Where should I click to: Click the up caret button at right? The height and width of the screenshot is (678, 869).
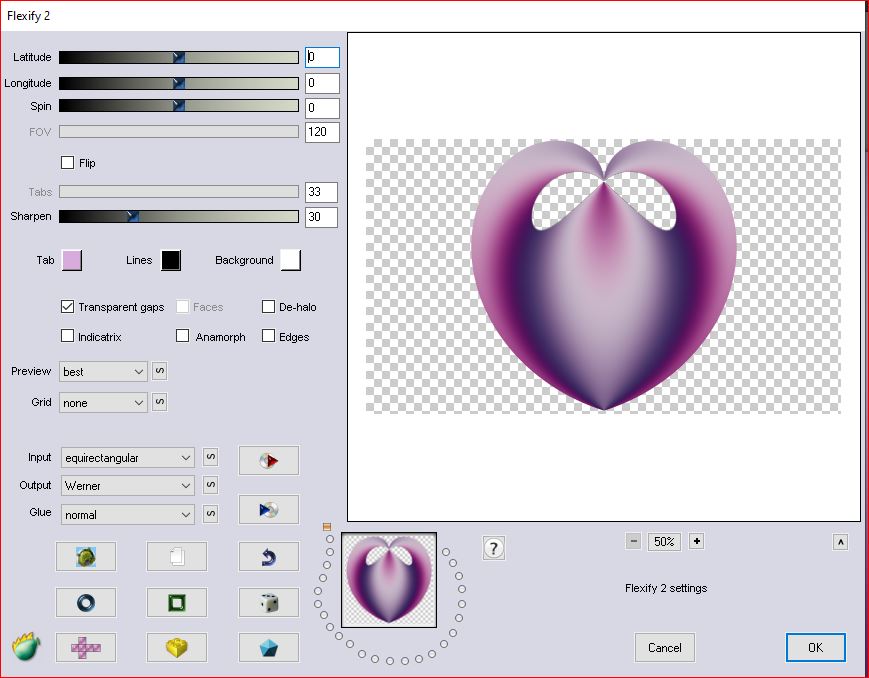pos(840,542)
